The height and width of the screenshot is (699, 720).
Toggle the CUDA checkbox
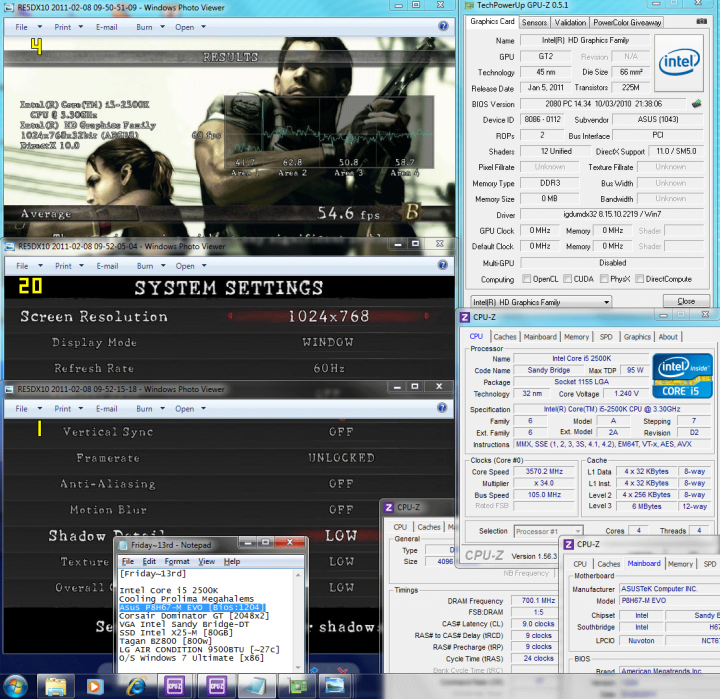pos(568,279)
